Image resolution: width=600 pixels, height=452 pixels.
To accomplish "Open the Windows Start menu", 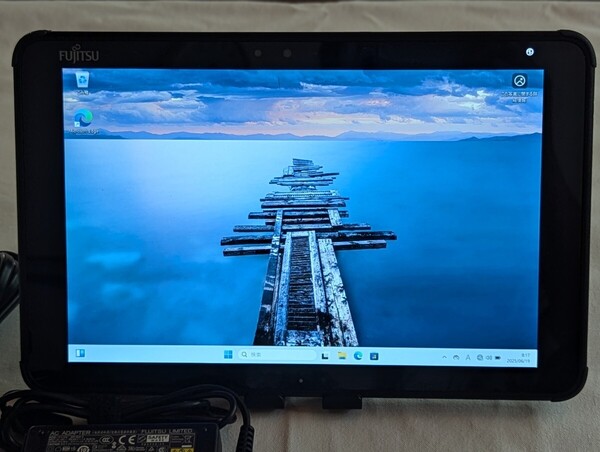I will (x=228, y=354).
